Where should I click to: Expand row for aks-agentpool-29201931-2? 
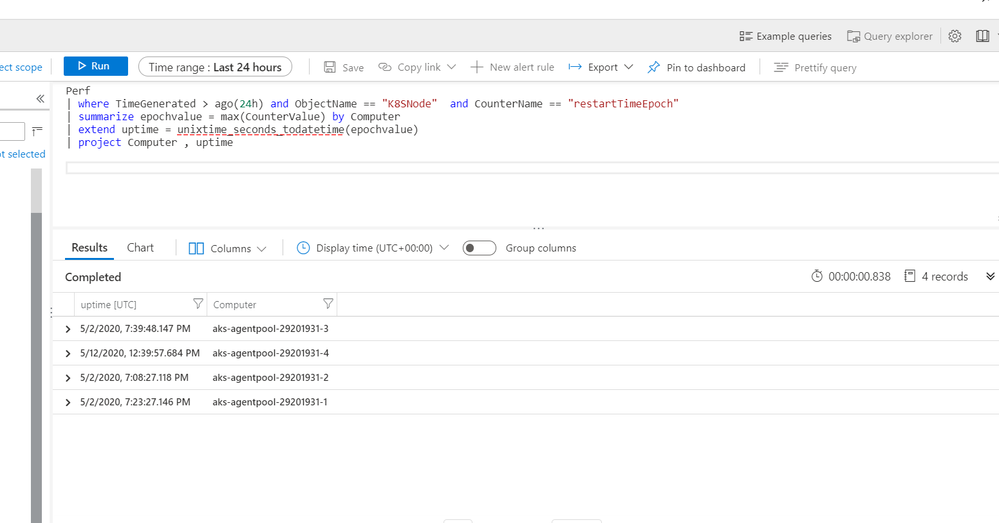pos(68,378)
